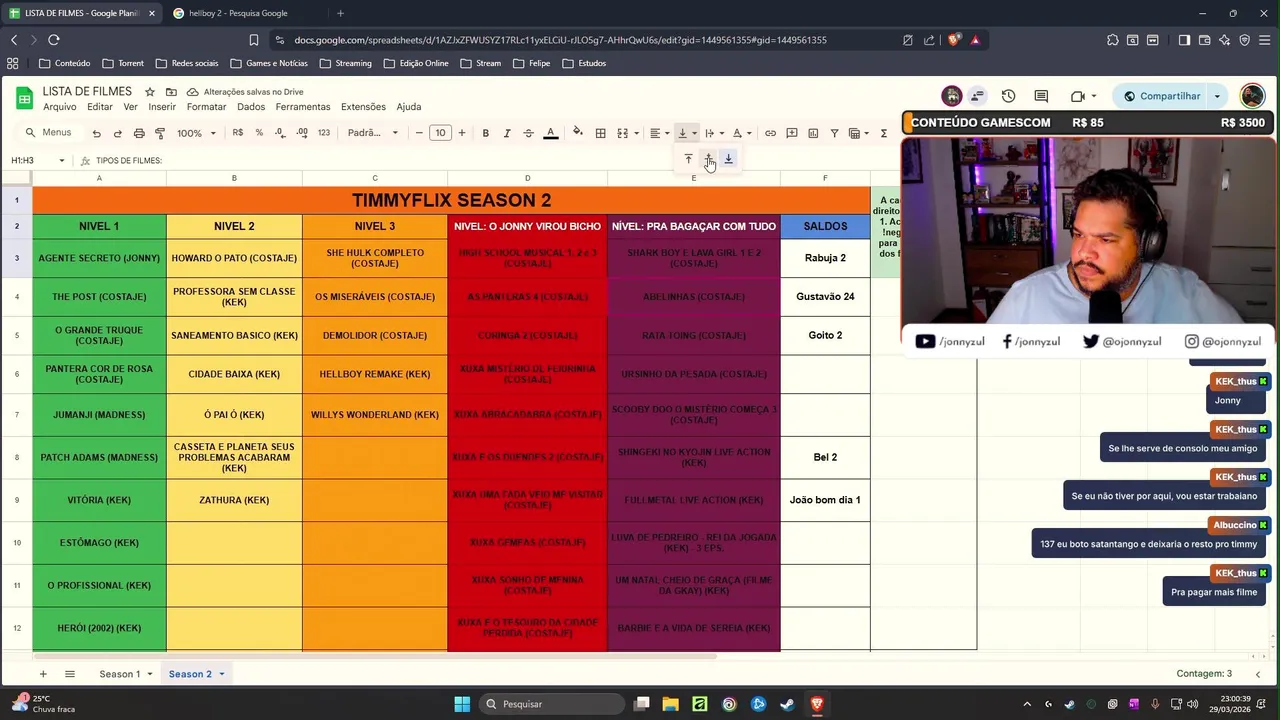Image resolution: width=1280 pixels, height=720 pixels.
Task: Open the Torrent bookmarks folder
Action: tap(123, 63)
